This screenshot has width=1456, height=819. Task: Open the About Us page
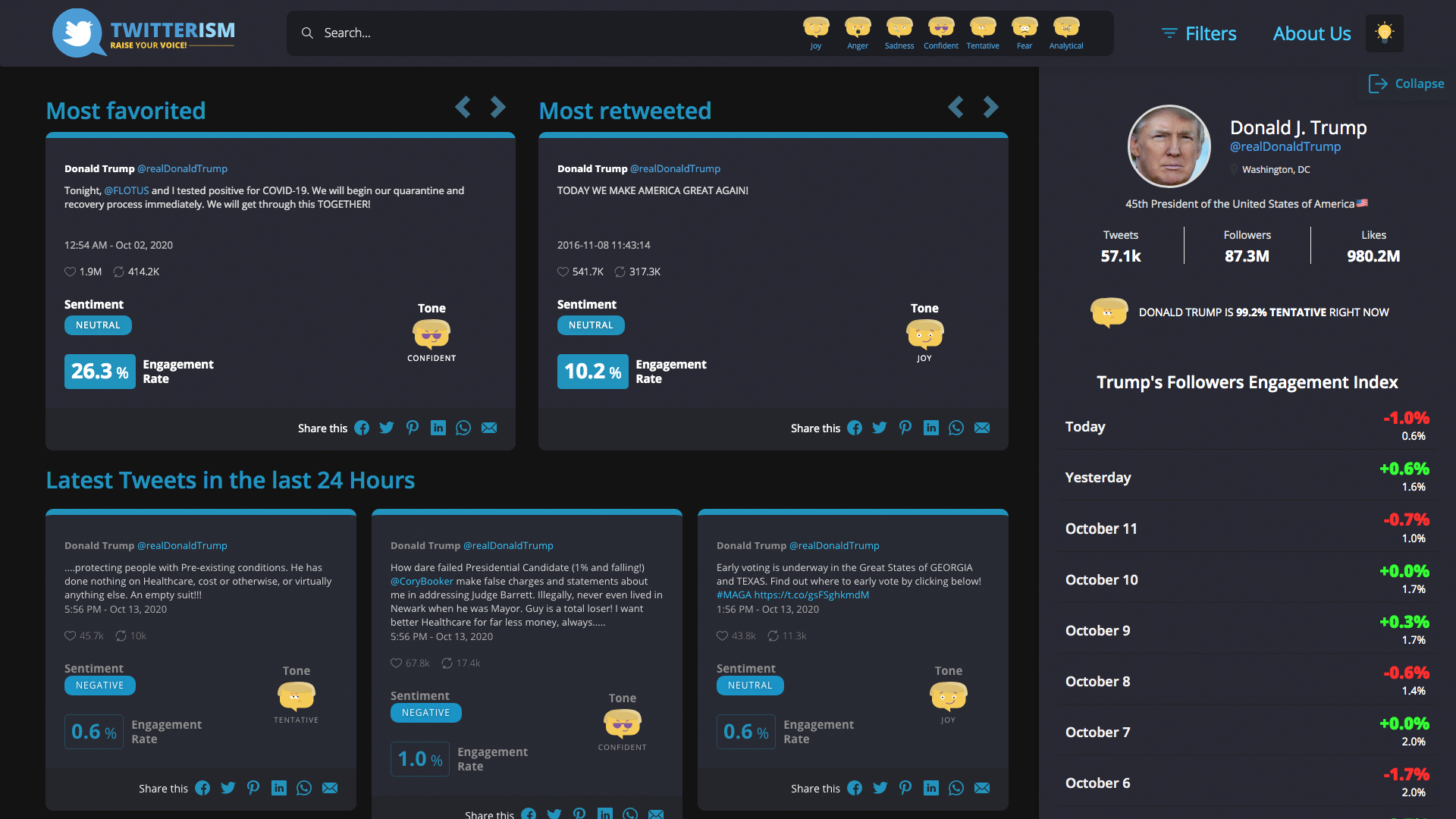tap(1312, 33)
